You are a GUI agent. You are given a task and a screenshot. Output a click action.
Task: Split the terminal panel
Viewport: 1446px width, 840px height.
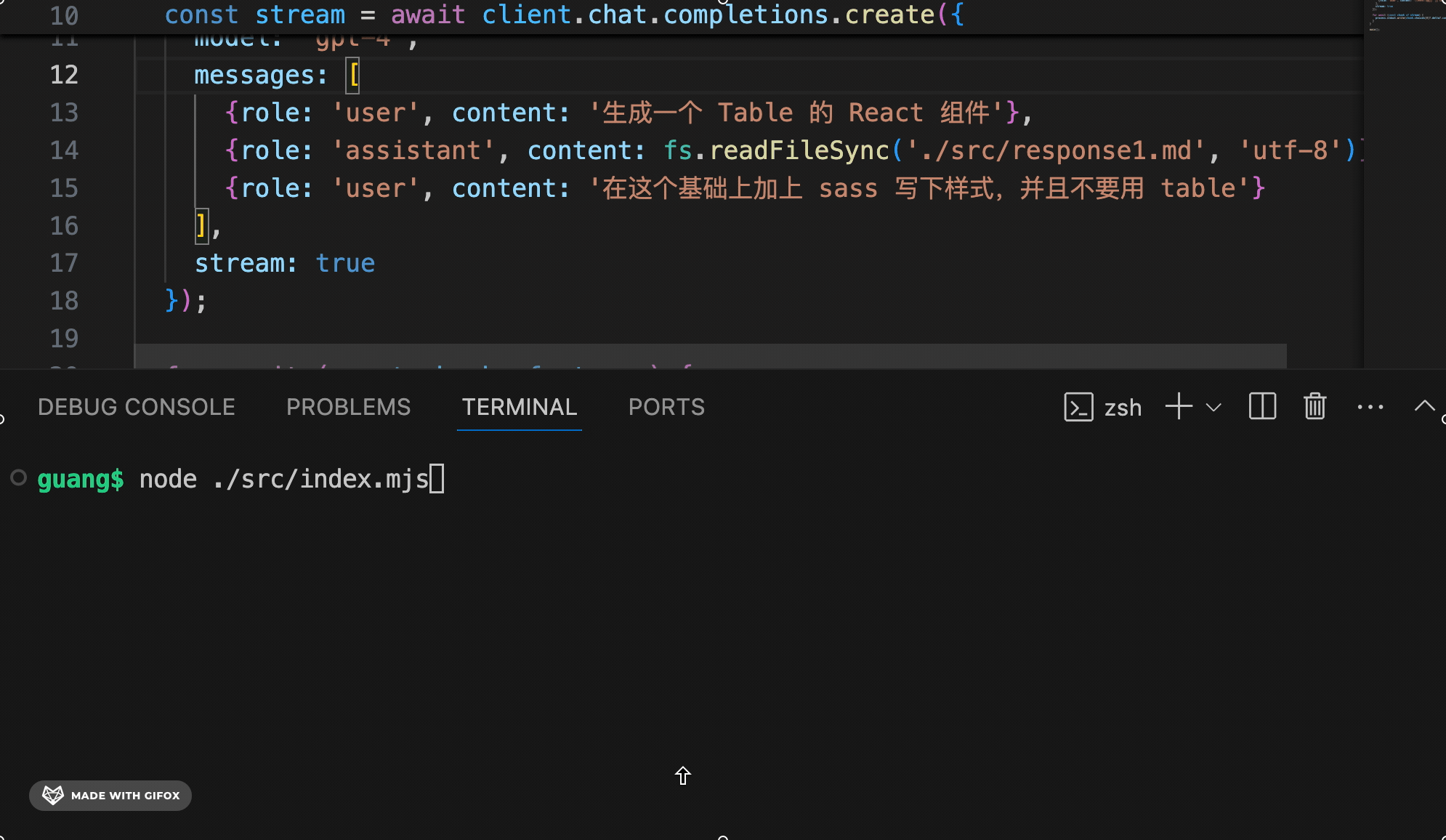tap(1262, 407)
